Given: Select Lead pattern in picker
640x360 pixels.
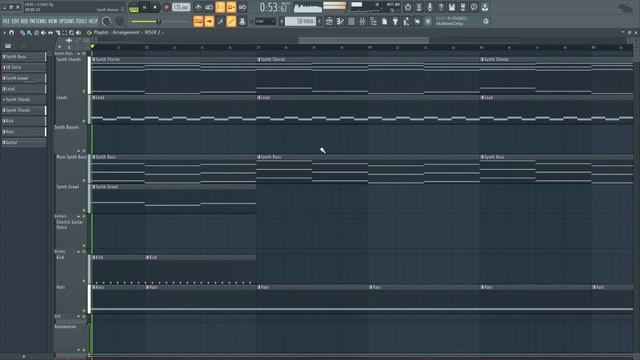Looking at the screenshot, I should click(24, 89).
